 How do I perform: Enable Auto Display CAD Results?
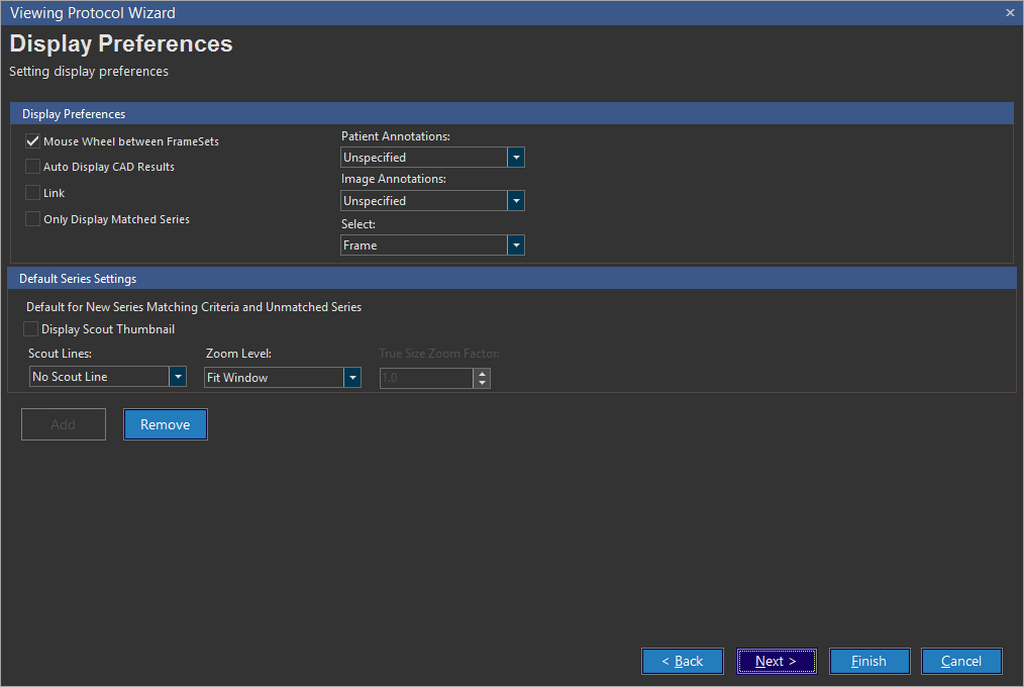33,167
